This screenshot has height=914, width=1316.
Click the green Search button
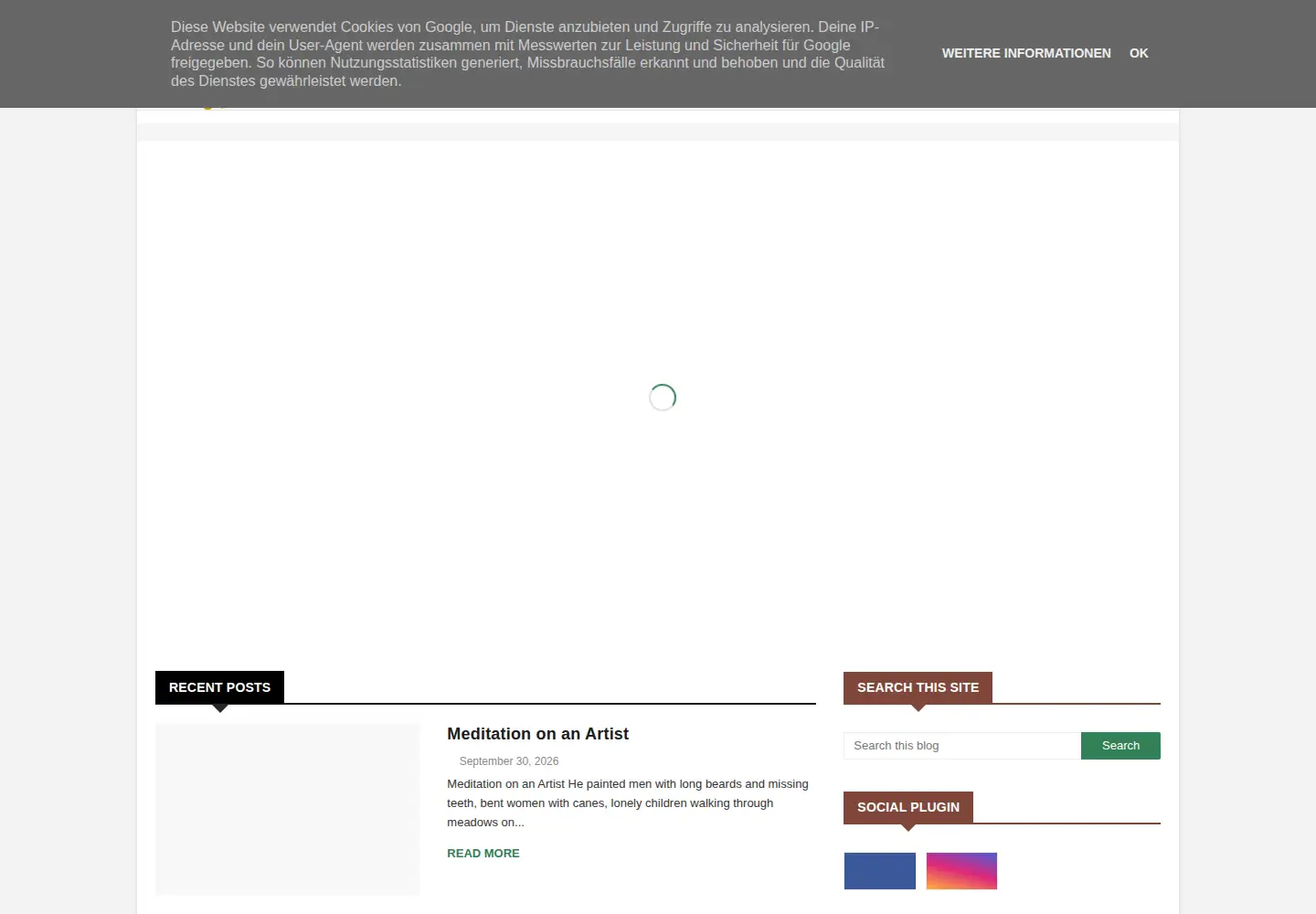[x=1120, y=746]
